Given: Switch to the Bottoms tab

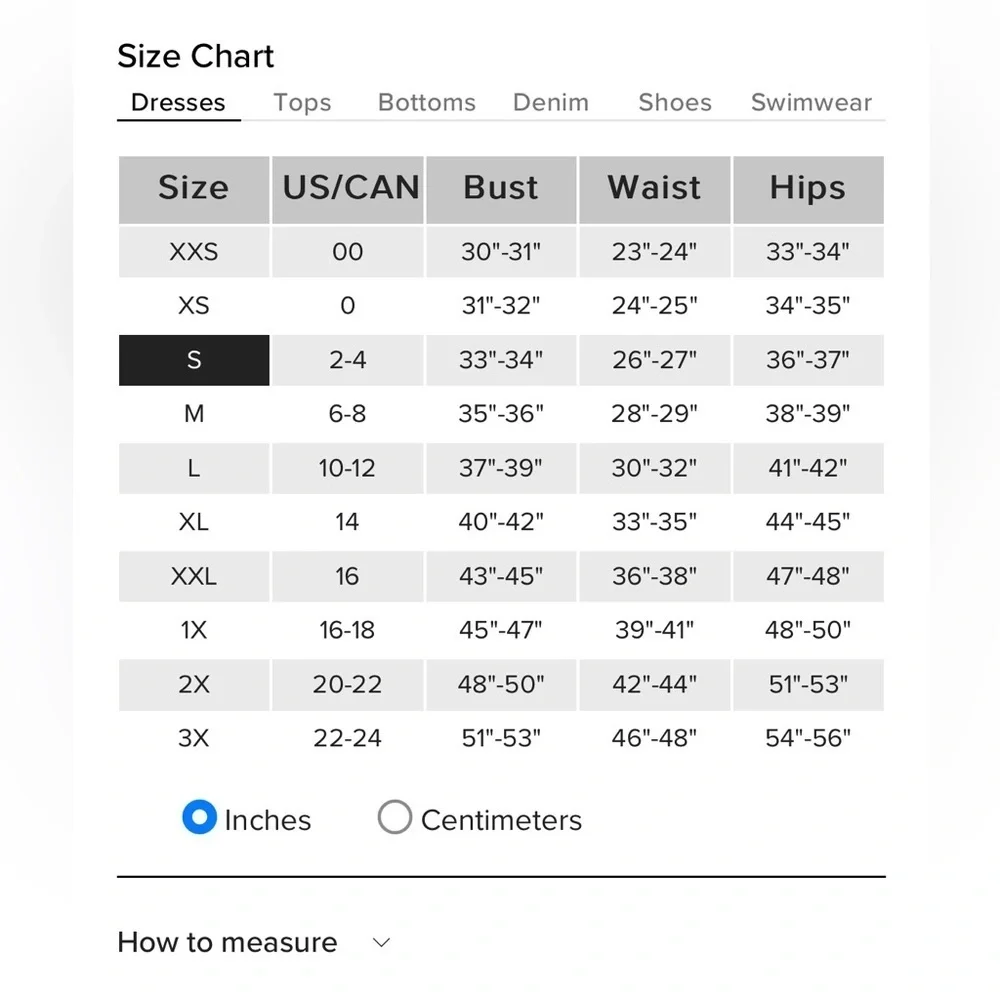Looking at the screenshot, I should click(427, 102).
